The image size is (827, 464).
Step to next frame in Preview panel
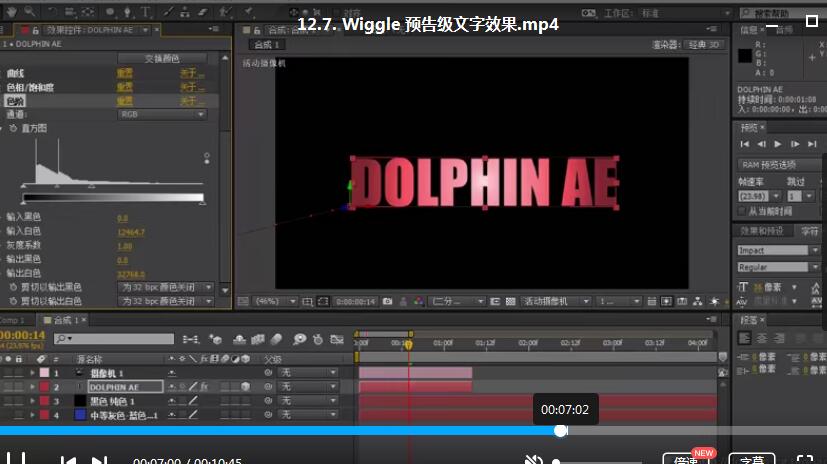click(794, 144)
